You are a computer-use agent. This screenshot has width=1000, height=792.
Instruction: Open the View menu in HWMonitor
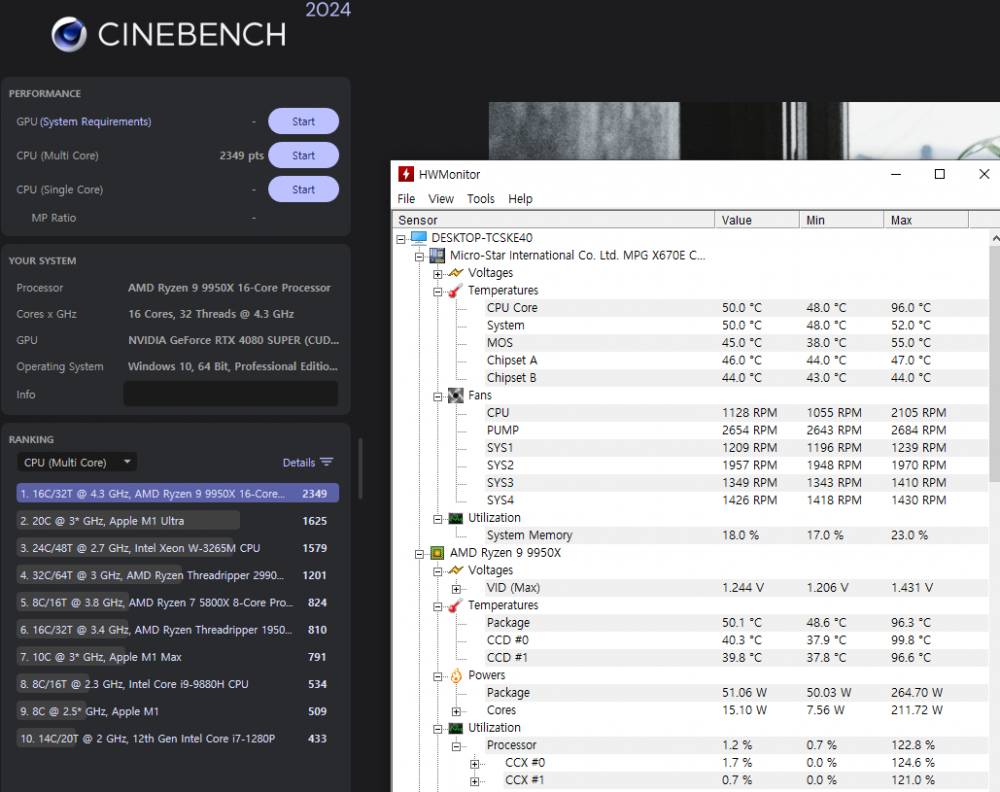[x=441, y=199]
